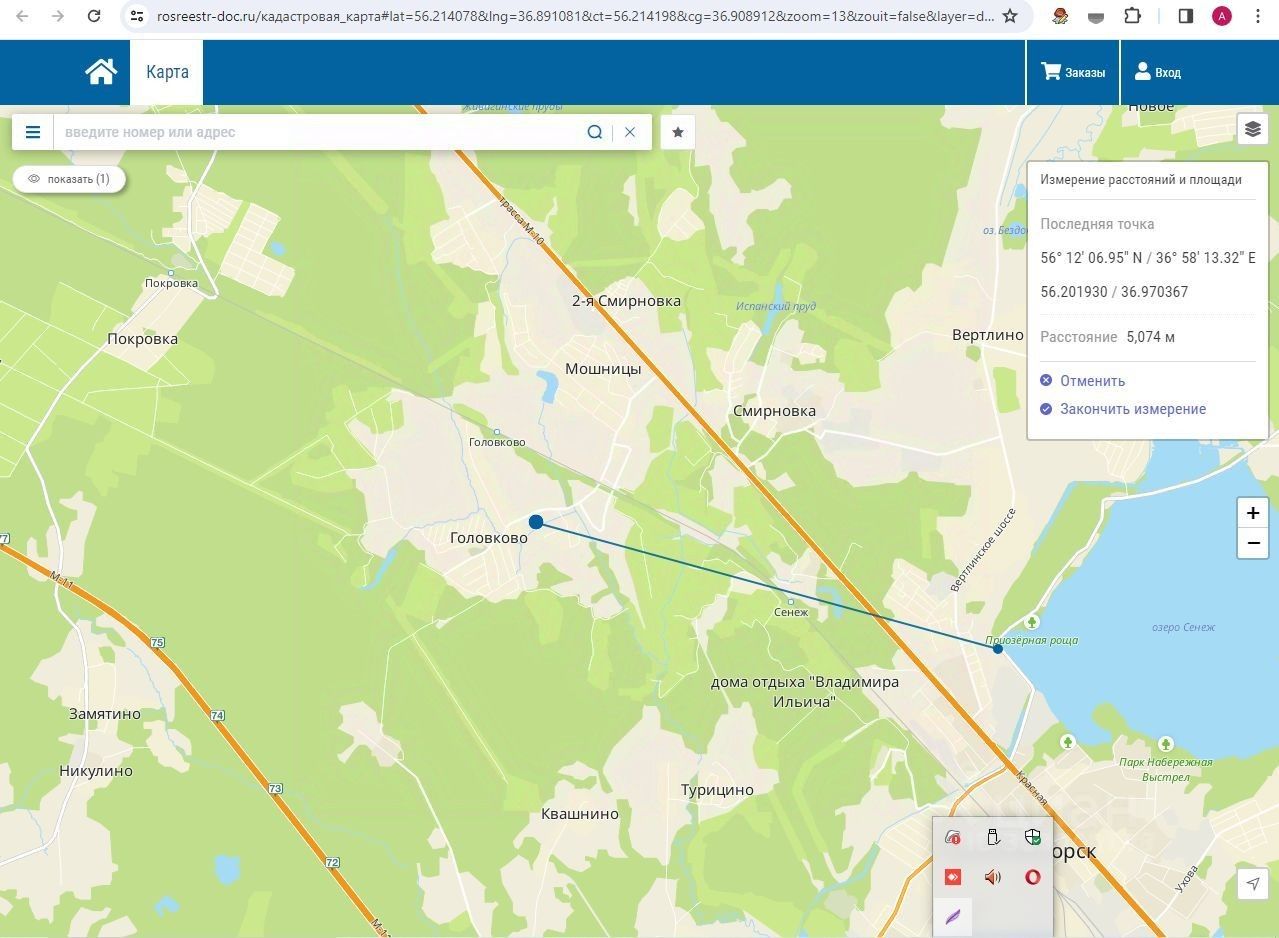Bookmark this page with browser star
This screenshot has height=938, width=1279.
[x=1010, y=16]
